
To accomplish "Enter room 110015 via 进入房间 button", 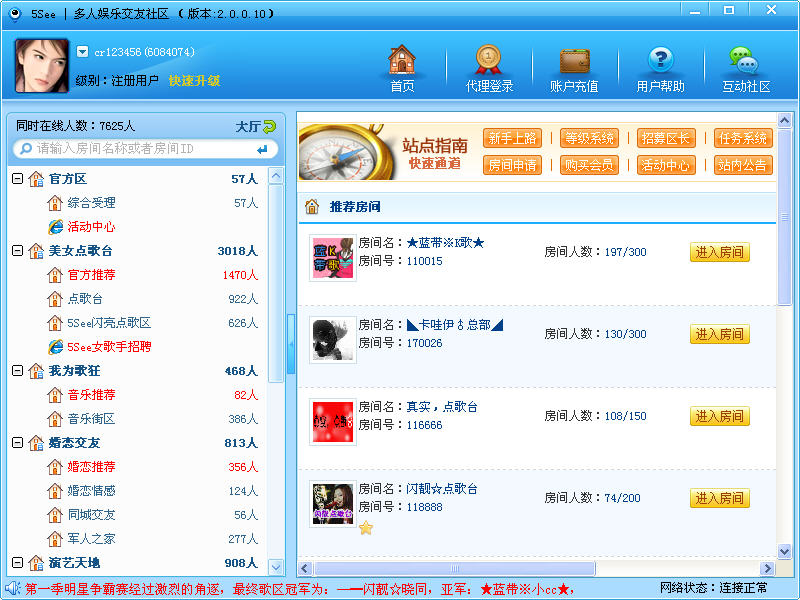I will [719, 252].
